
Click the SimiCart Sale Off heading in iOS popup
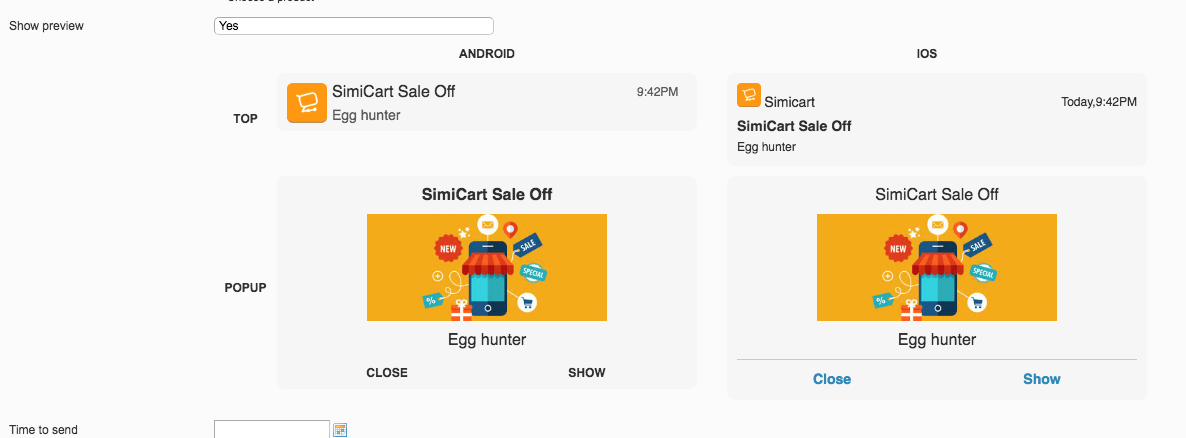coord(937,194)
